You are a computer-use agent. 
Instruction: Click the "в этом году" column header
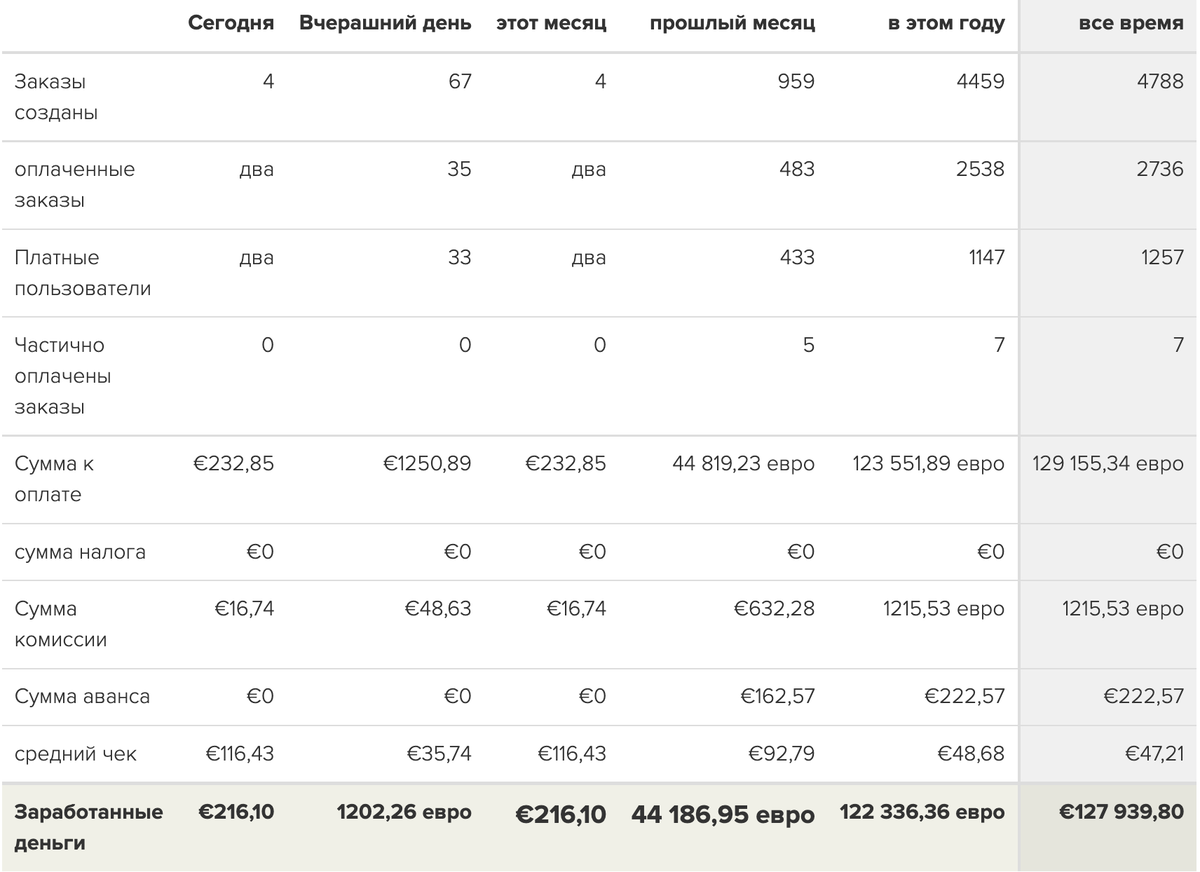pos(946,24)
